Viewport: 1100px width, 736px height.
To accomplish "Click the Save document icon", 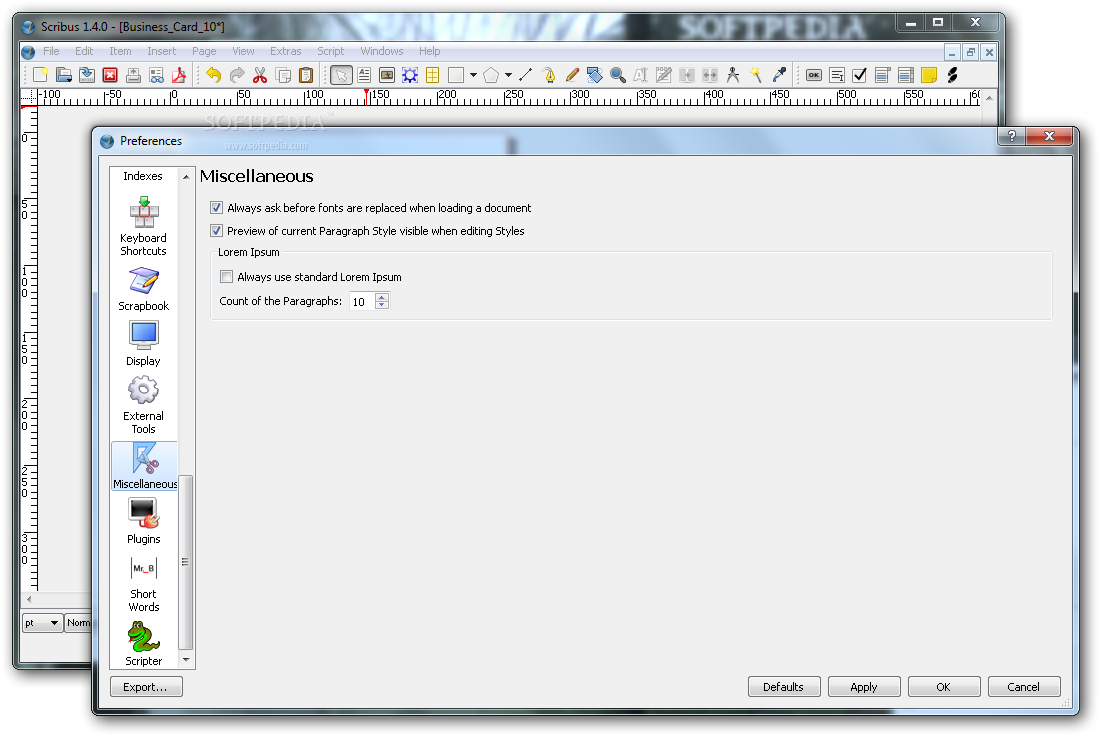I will click(87, 75).
